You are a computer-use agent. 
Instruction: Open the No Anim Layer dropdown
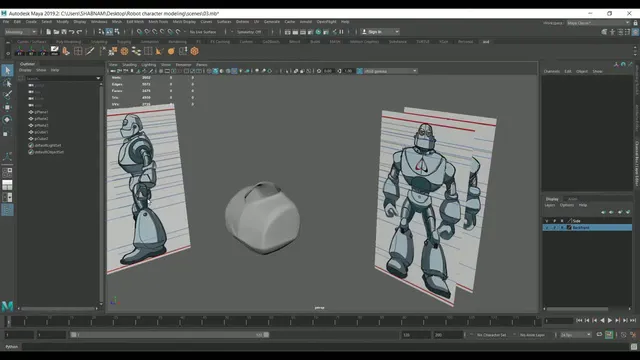(533, 335)
